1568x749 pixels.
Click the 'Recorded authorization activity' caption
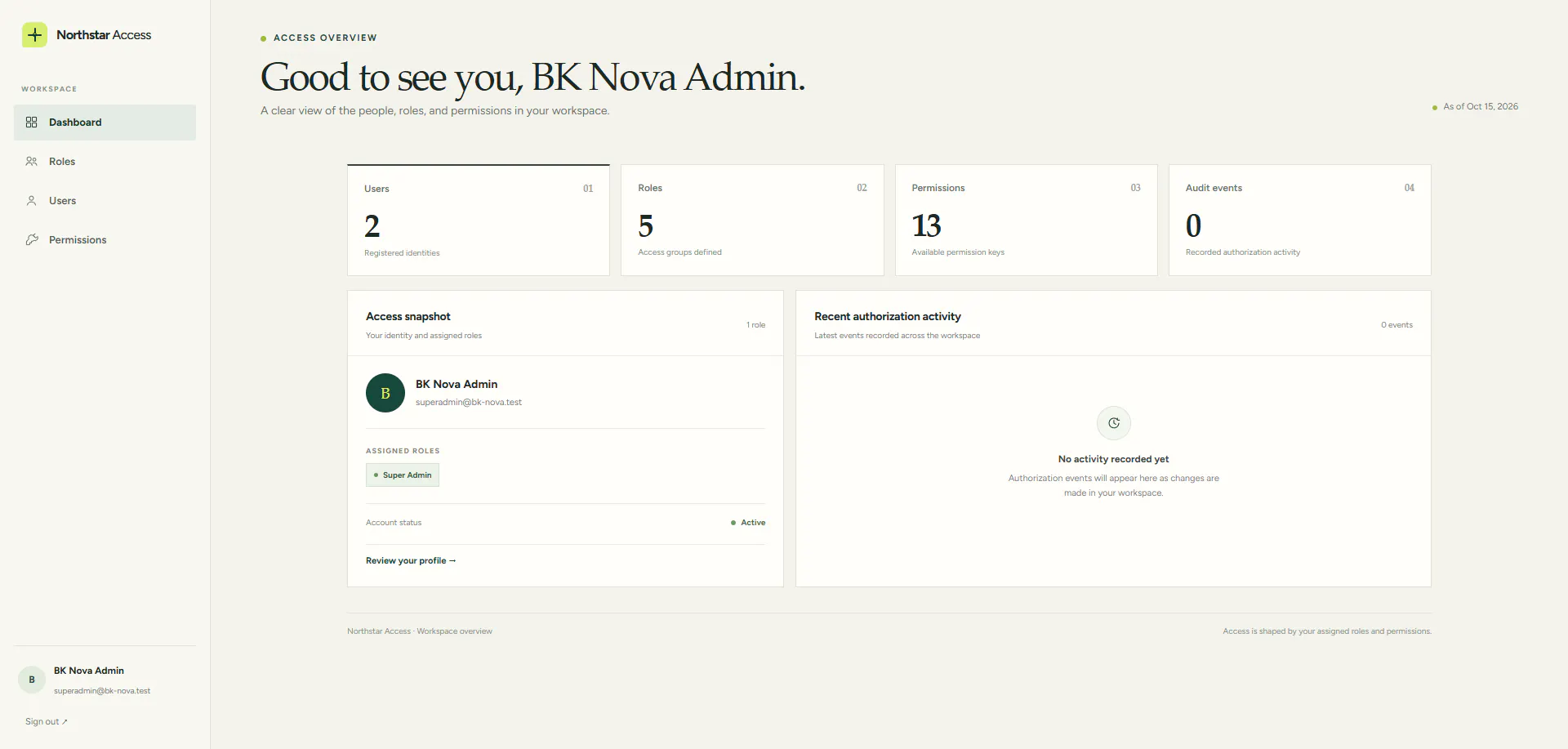pyautogui.click(x=1243, y=252)
